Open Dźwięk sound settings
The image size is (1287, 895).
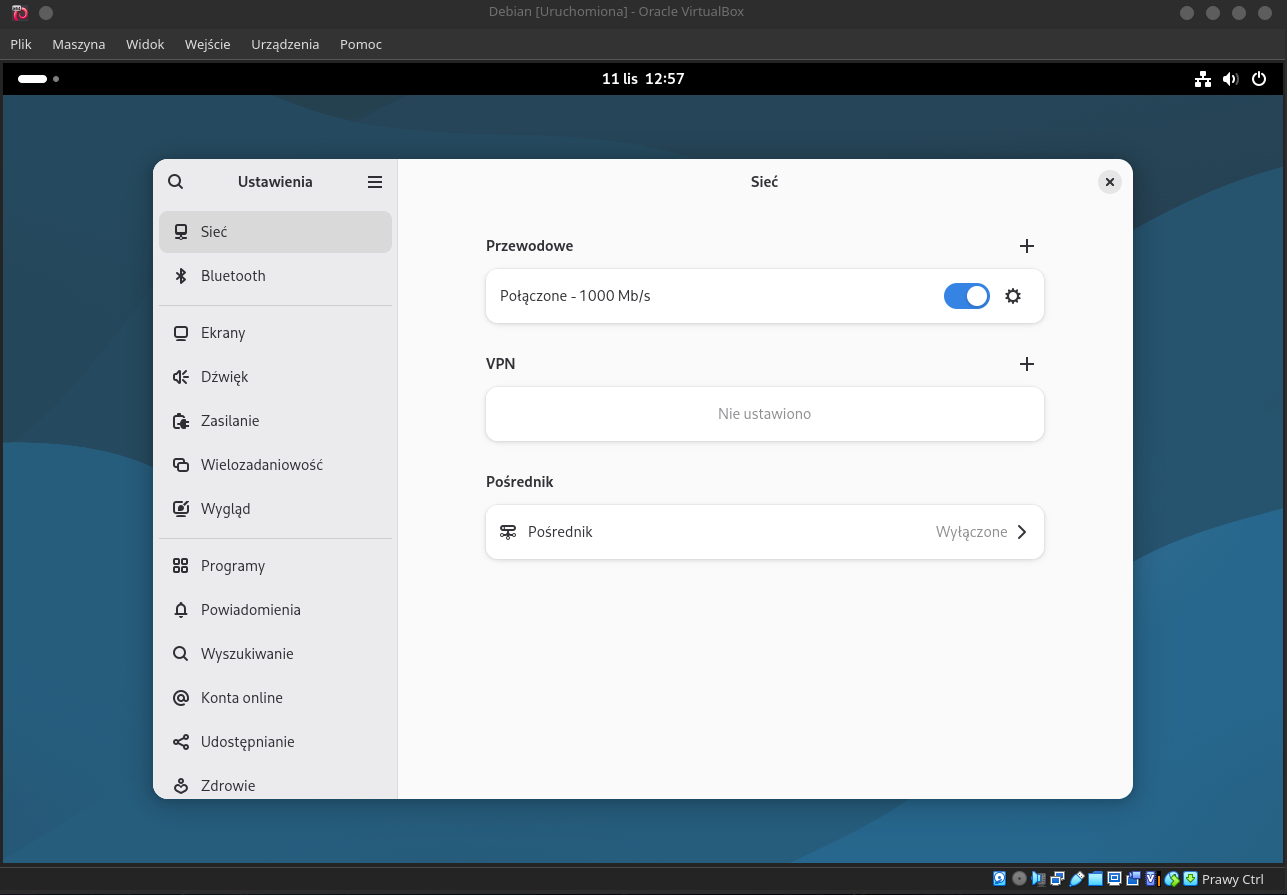[x=275, y=377]
